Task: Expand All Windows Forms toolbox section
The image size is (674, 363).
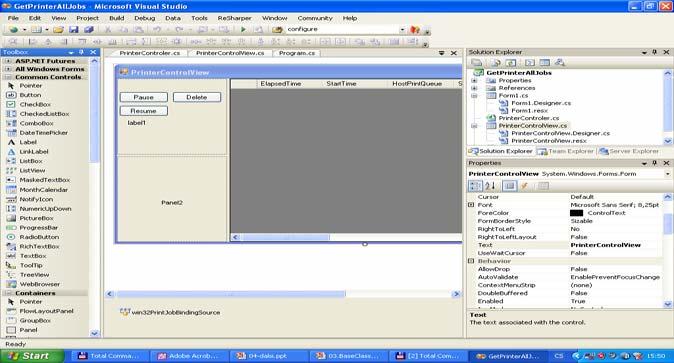Action: pos(8,69)
